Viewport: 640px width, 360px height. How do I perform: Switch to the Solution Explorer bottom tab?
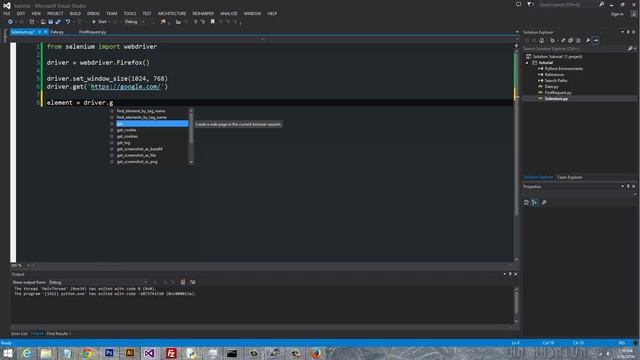click(538, 177)
